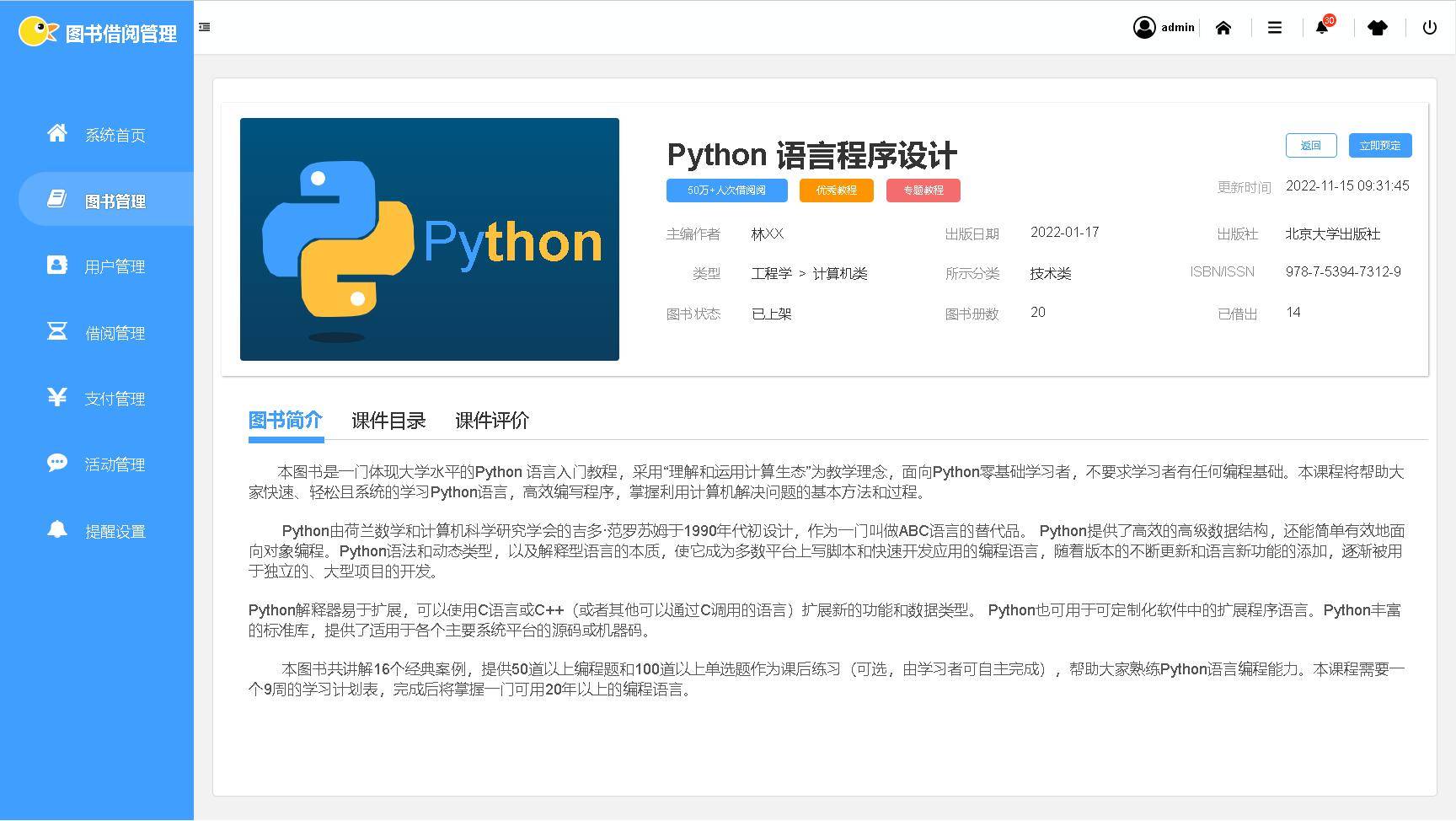
Task: Click the theme shirt icon
Action: (x=1378, y=28)
